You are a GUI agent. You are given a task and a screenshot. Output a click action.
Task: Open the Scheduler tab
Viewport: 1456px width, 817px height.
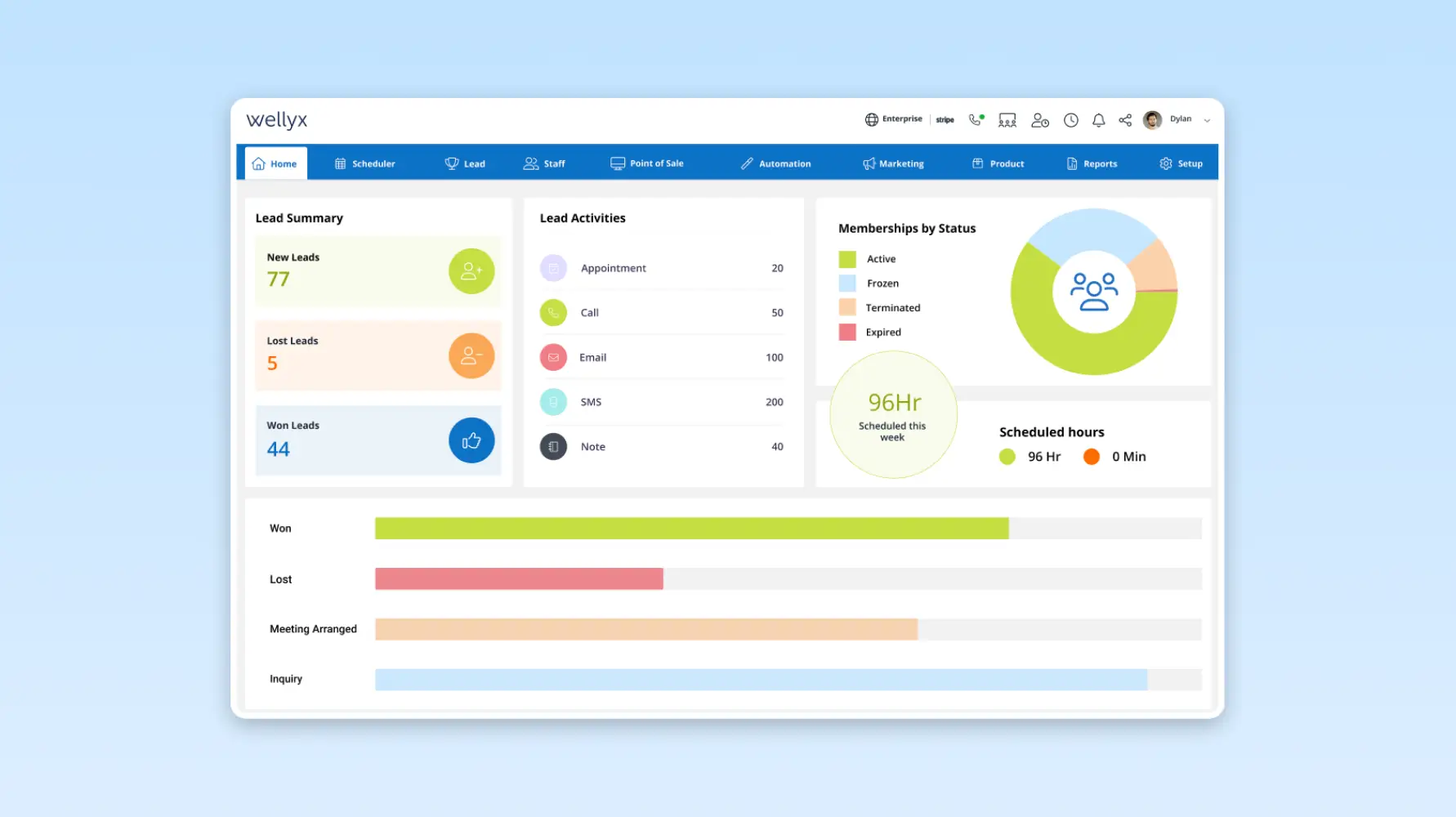[364, 163]
